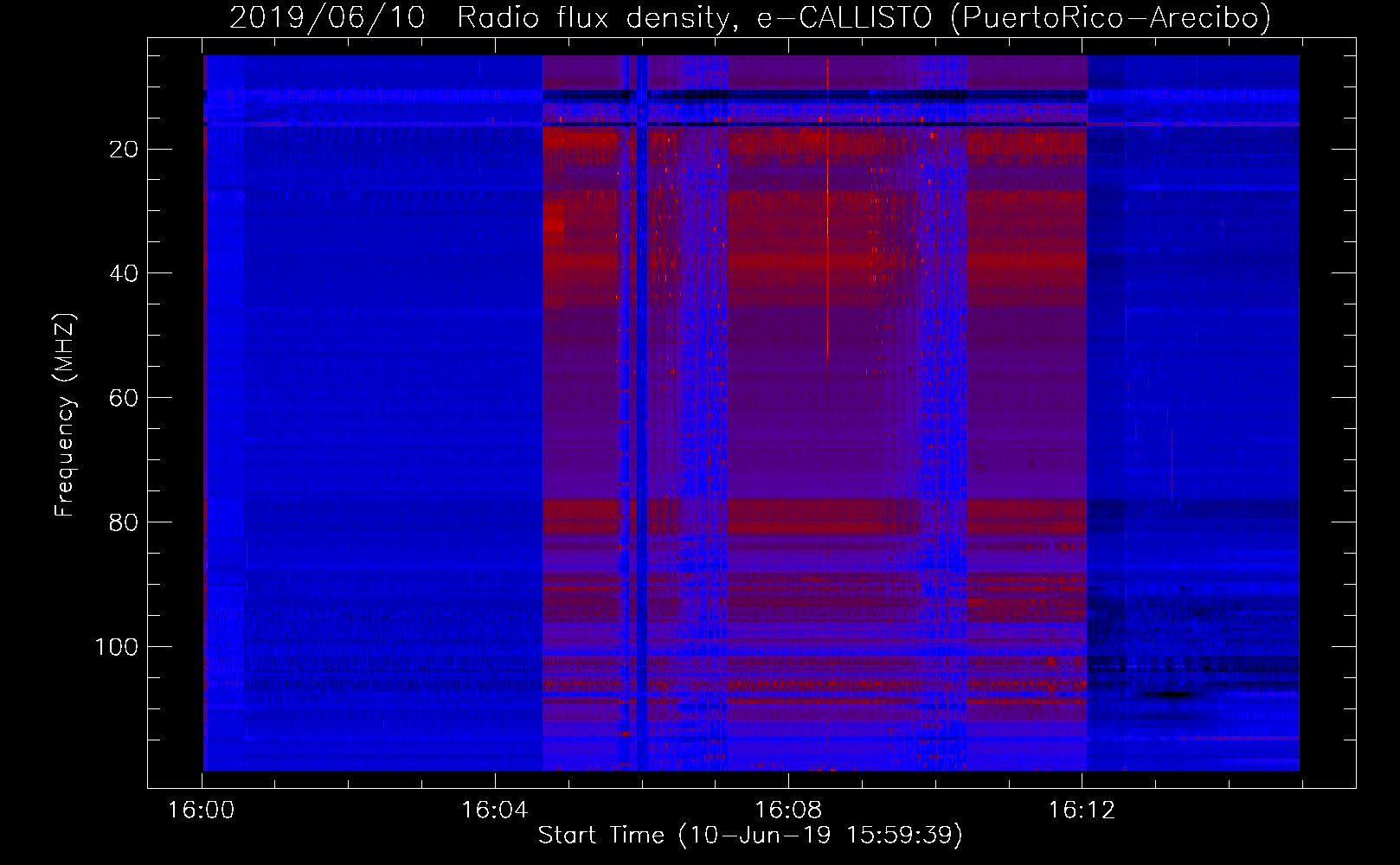Click the 60 frequency tick label
The height and width of the screenshot is (865, 1400).
pos(124,398)
